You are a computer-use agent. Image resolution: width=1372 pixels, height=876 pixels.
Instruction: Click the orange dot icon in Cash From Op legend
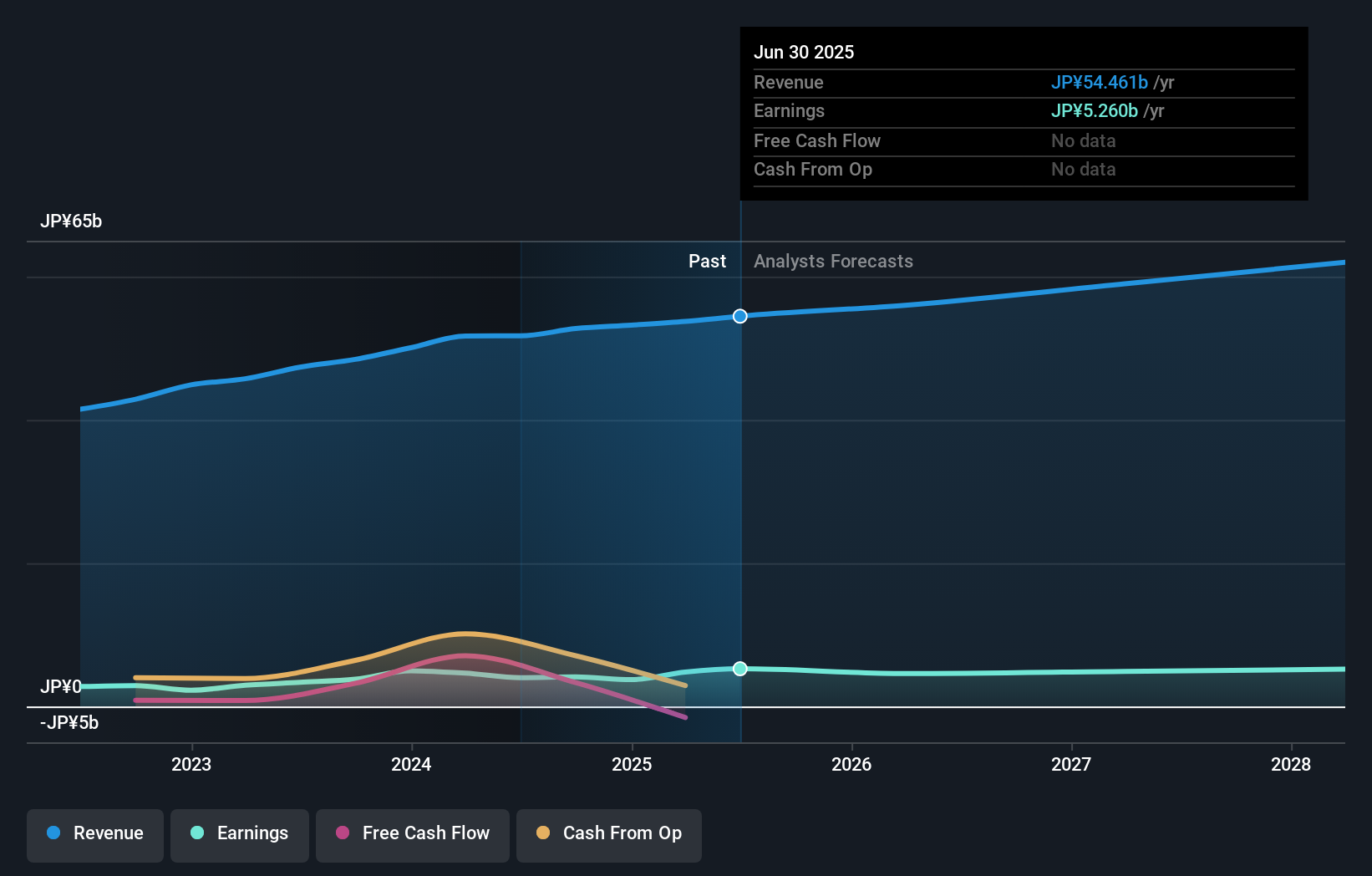542,833
